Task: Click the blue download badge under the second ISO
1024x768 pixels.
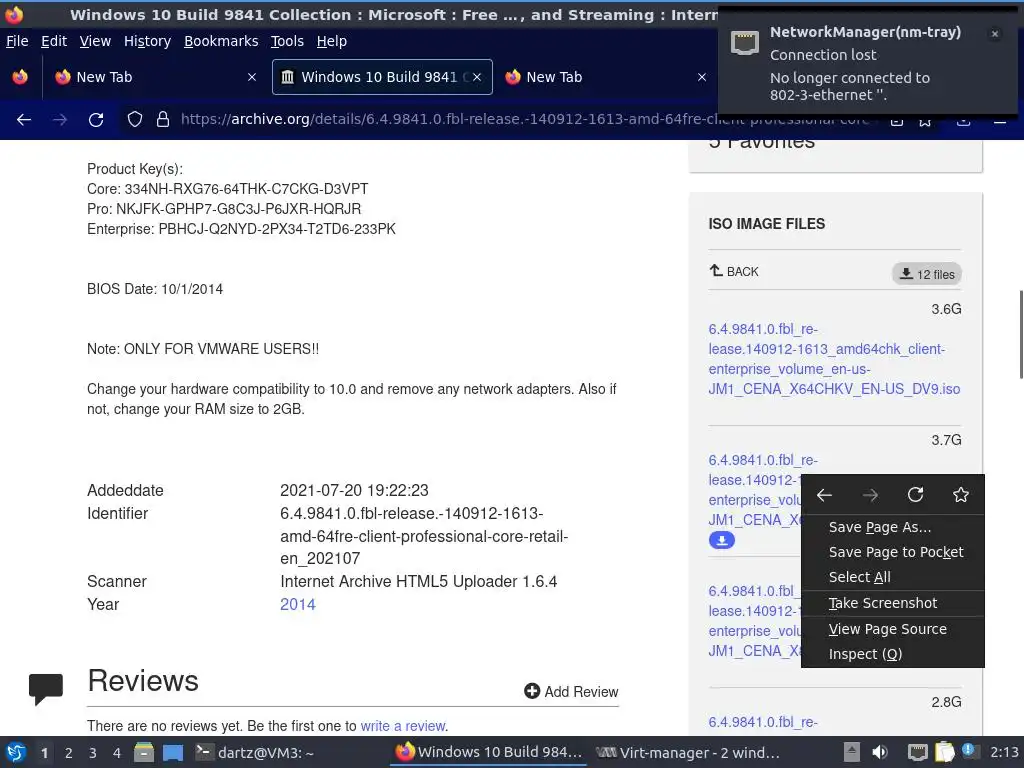Action: tap(722, 540)
